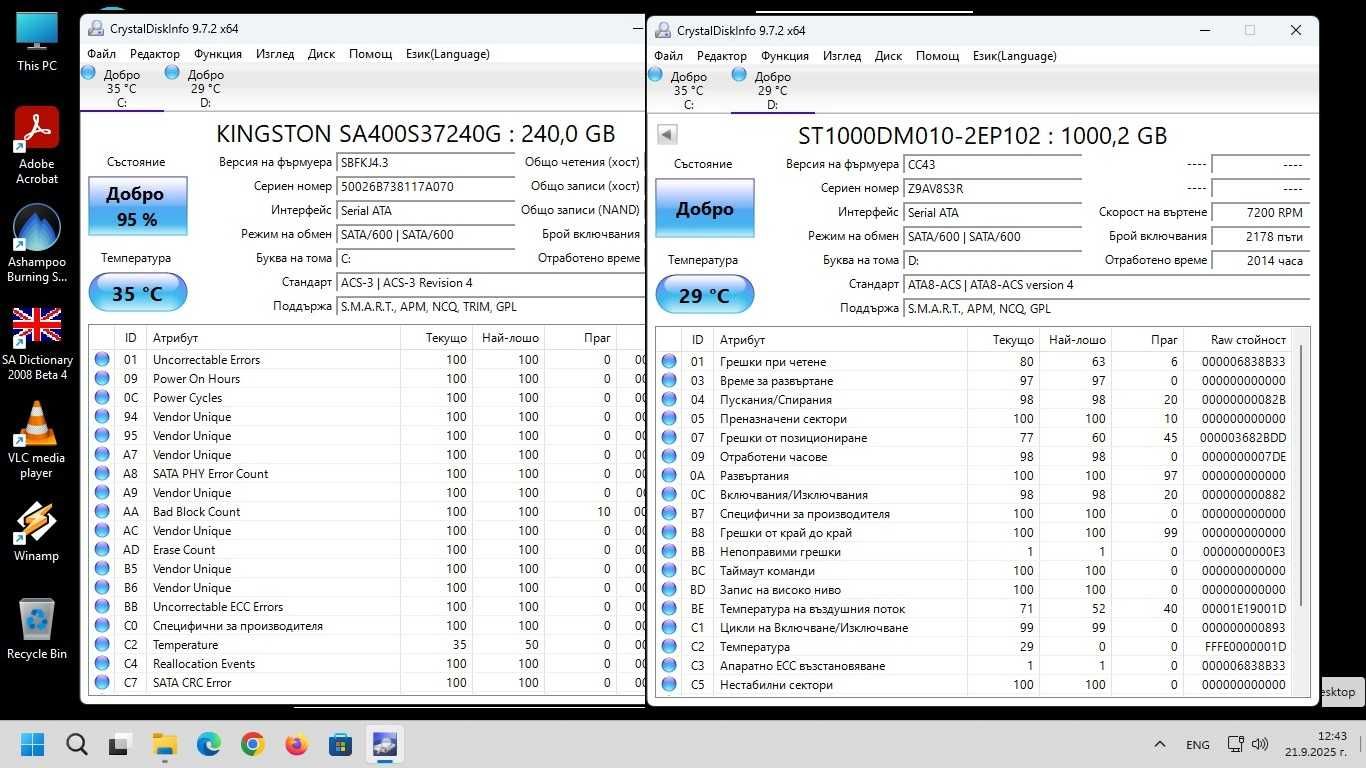Screen dimensions: 1366x768
Task: Show hidden tray icons with the chevron
Action: 1160,744
